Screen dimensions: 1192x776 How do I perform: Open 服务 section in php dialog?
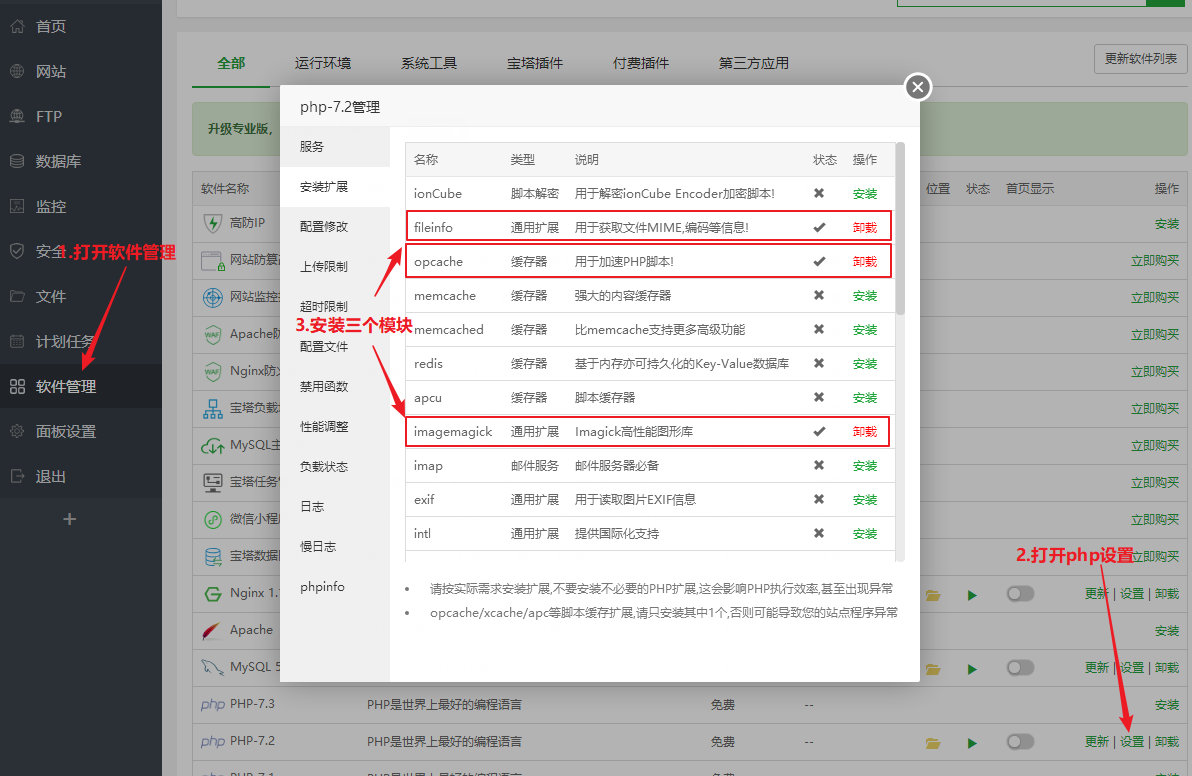(x=334, y=147)
